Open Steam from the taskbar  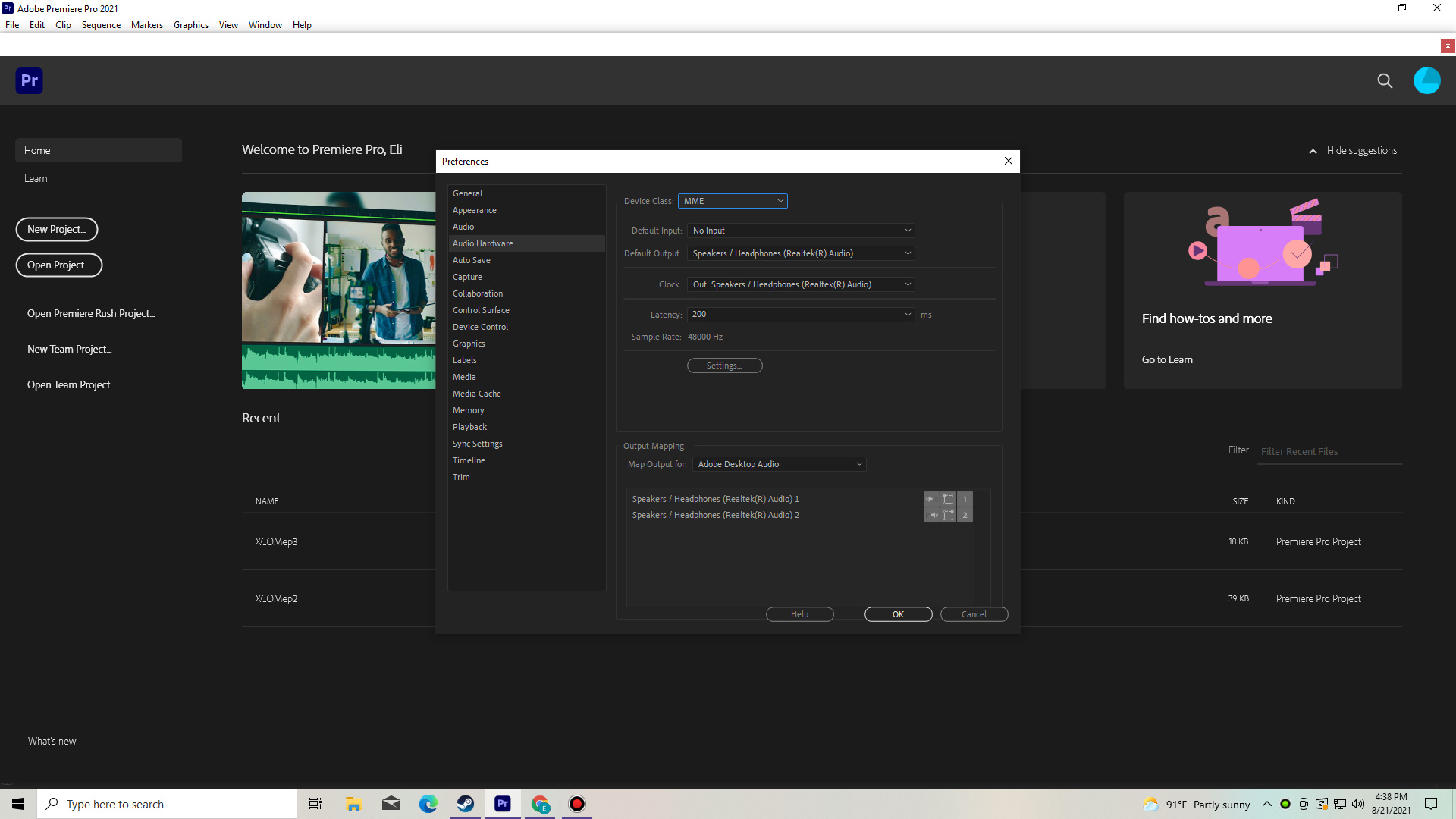[465, 803]
